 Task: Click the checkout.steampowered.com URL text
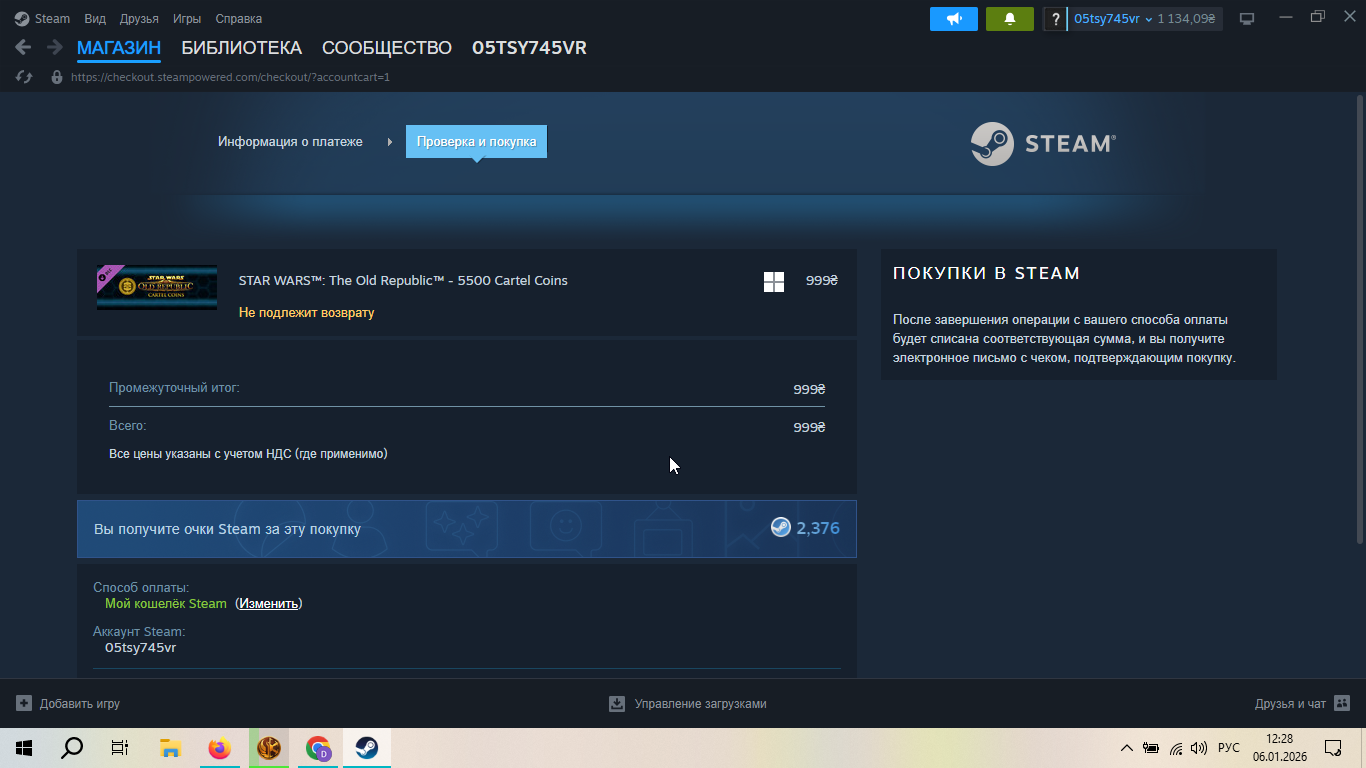(230, 77)
